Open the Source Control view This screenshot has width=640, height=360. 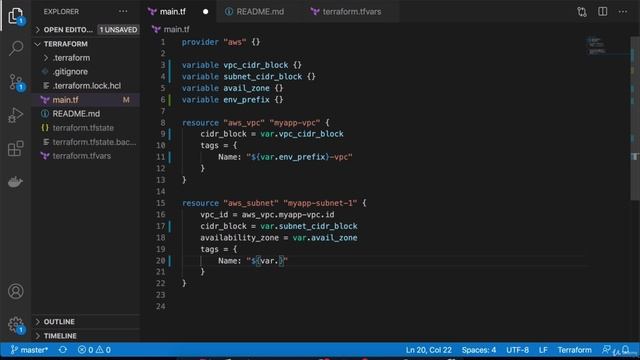coord(16,82)
